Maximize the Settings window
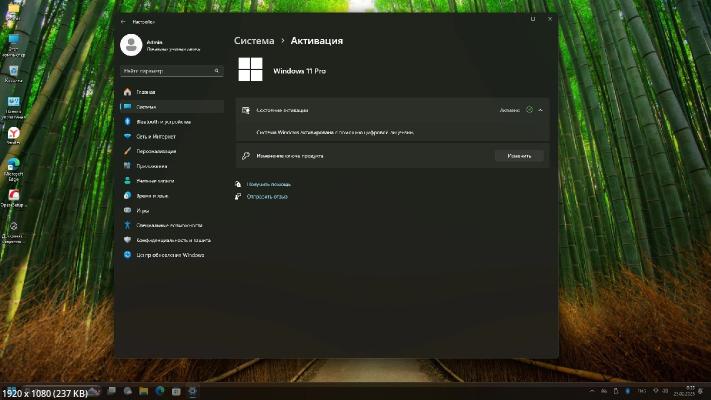The height and width of the screenshot is (400, 711). click(x=533, y=19)
